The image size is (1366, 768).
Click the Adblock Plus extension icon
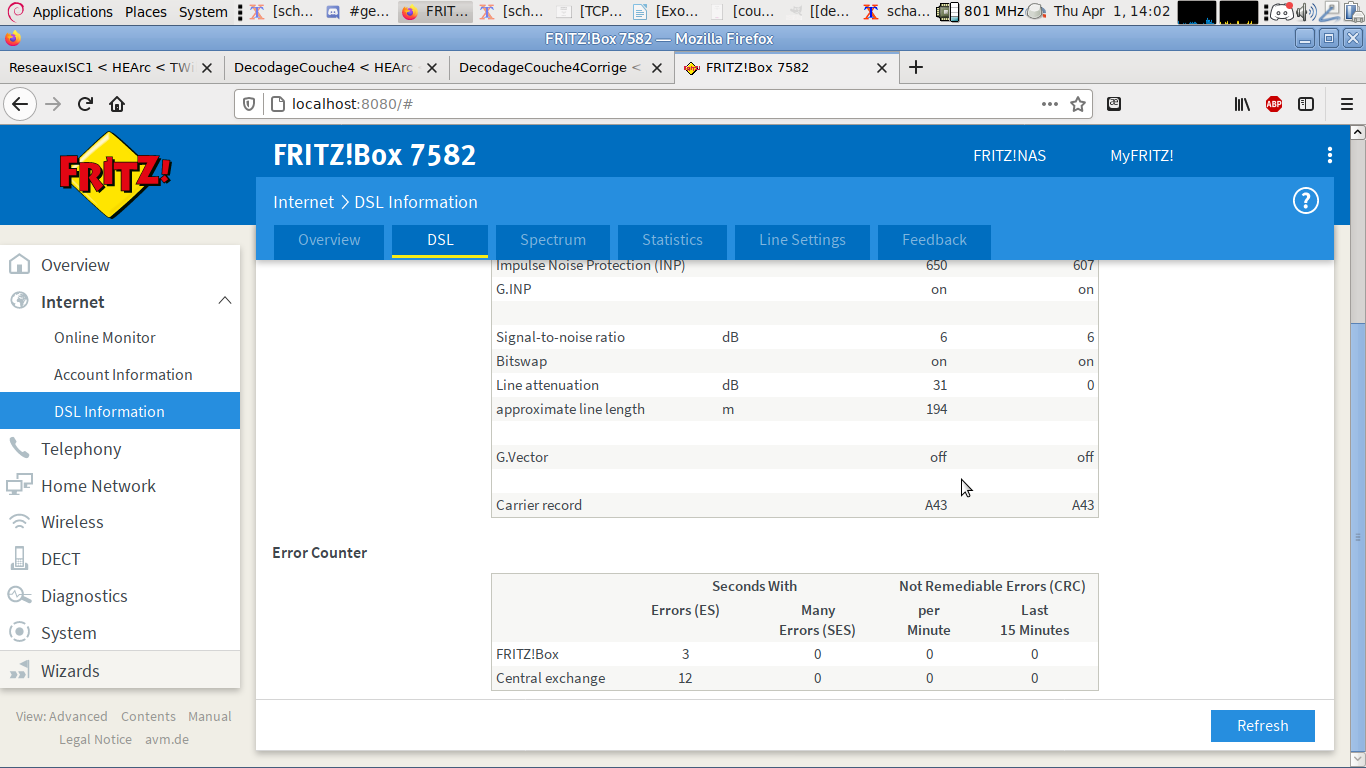[1274, 104]
